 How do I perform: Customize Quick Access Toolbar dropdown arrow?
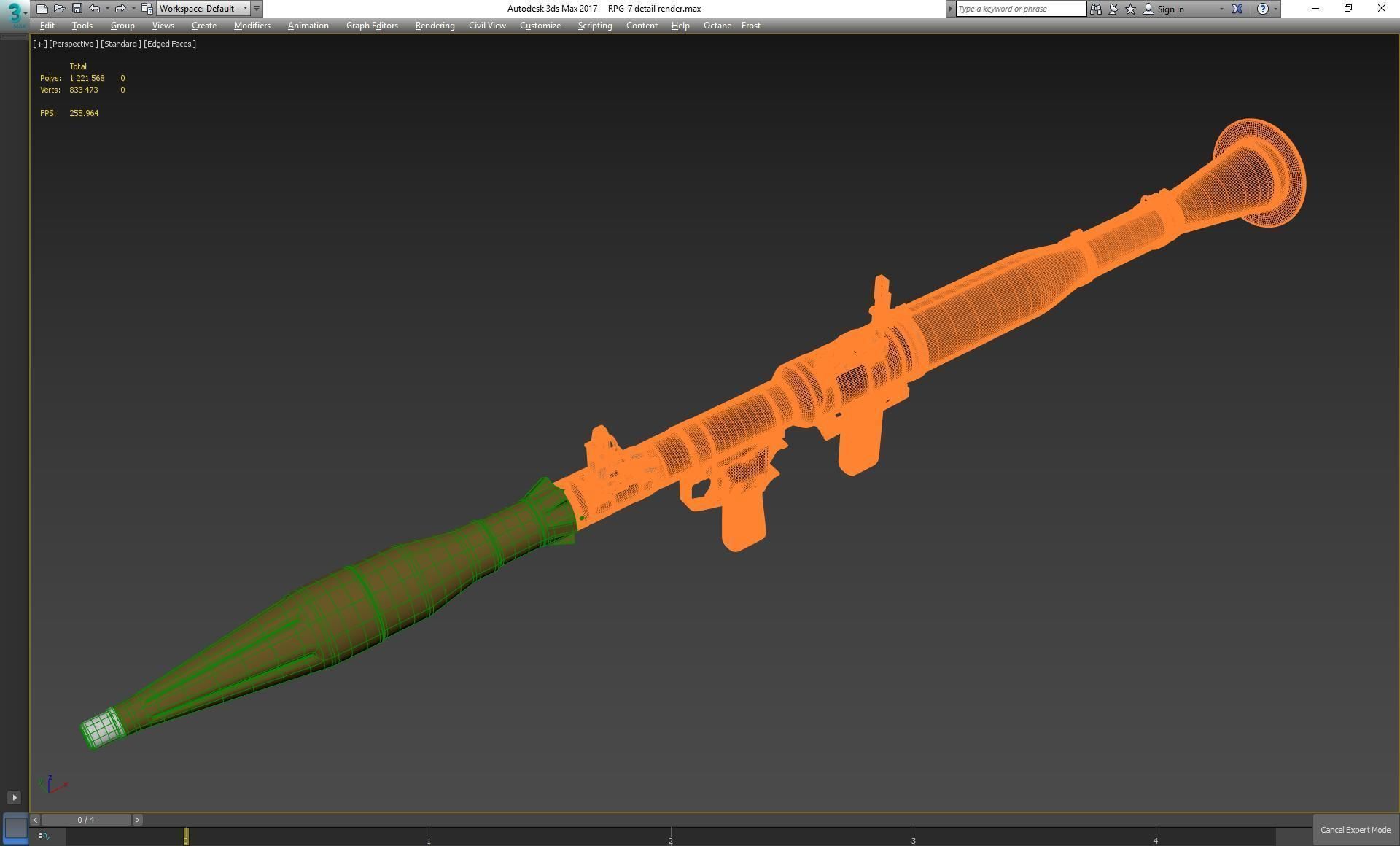click(257, 9)
